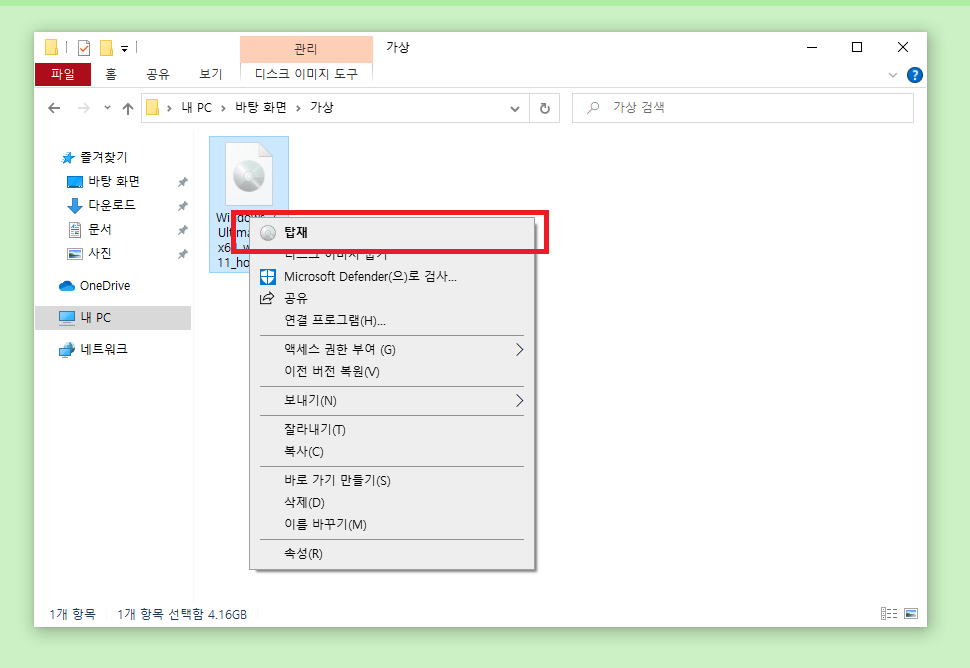This screenshot has width=970, height=668.
Task: Select OneDrive in the navigation pane
Action: (95, 286)
